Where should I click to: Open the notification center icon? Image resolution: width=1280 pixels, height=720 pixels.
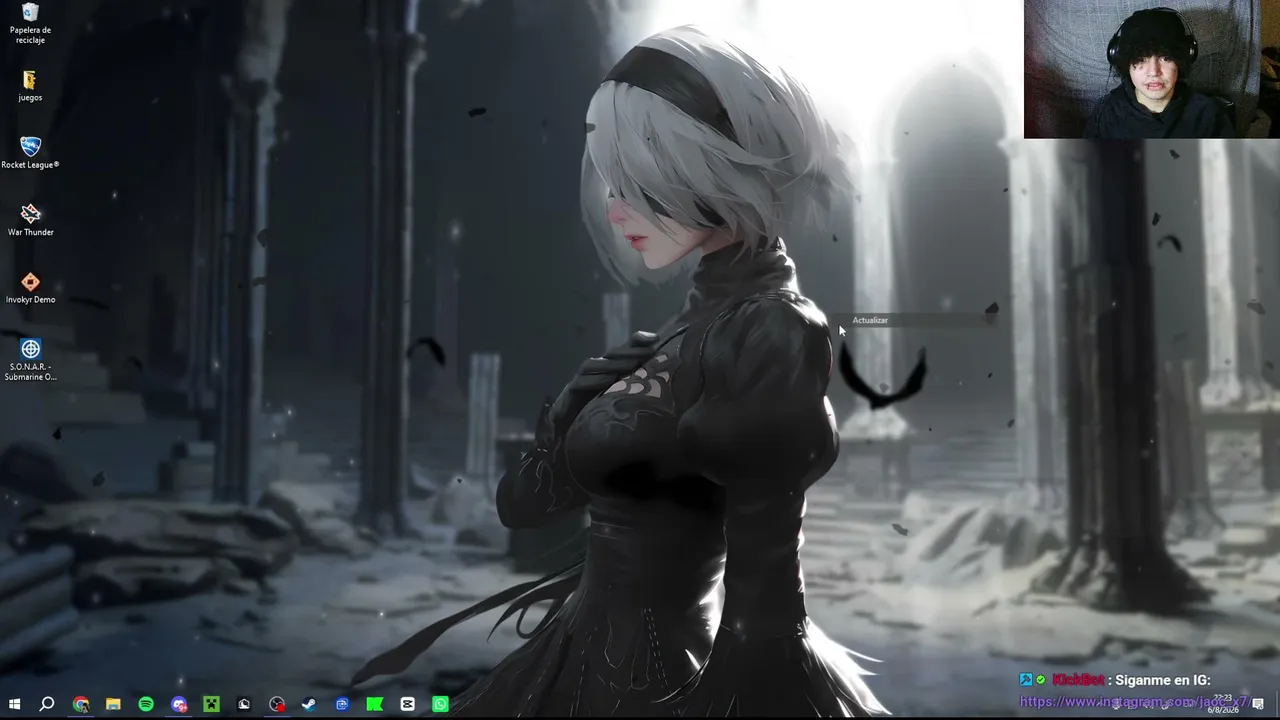1258,704
